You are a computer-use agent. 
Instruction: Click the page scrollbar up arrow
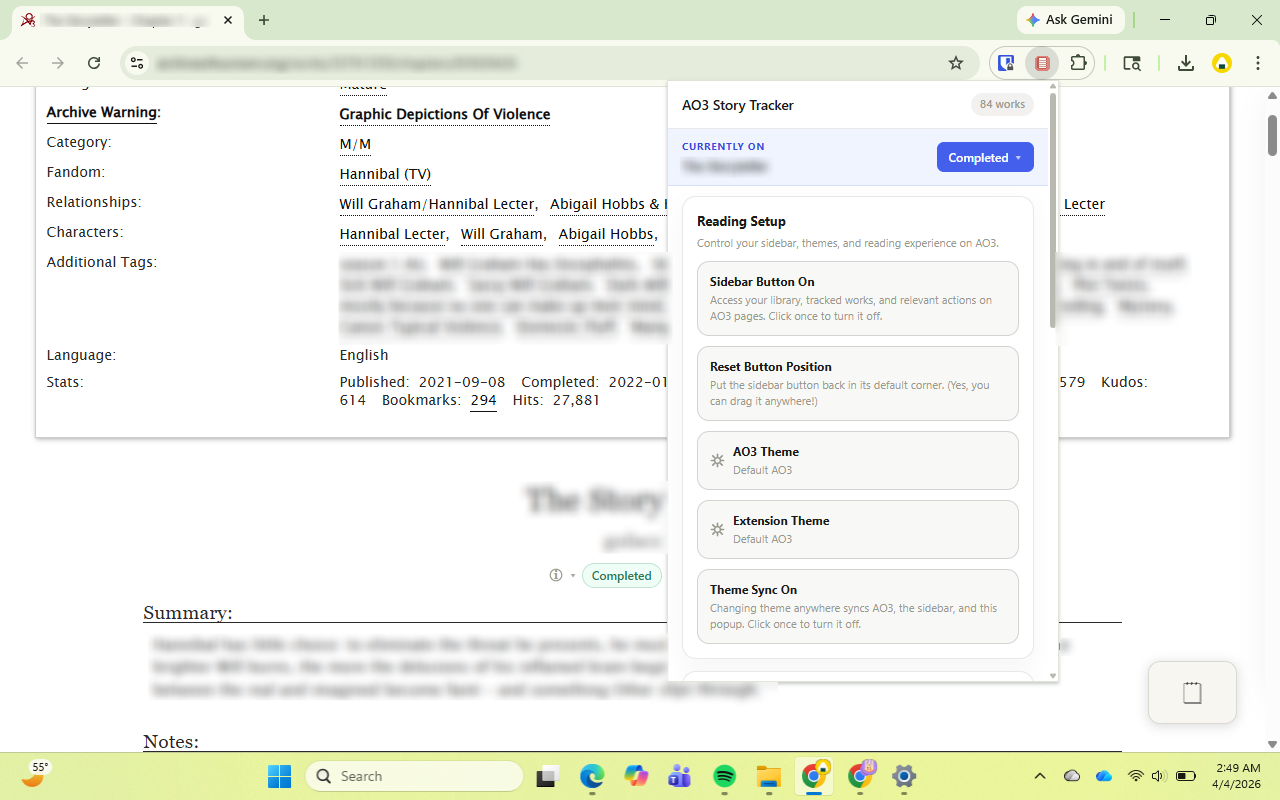click(1272, 95)
